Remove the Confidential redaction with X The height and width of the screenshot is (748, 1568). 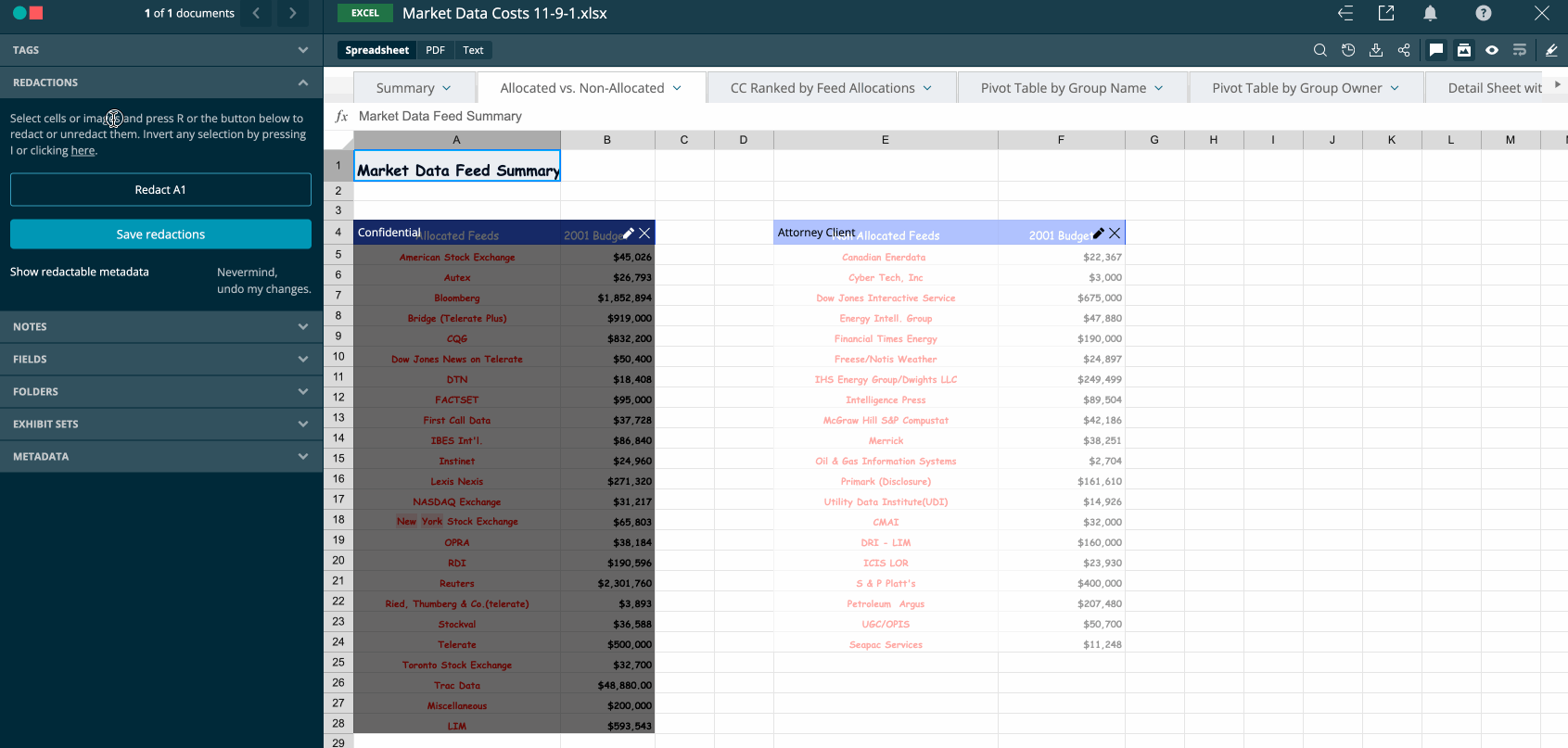644,234
